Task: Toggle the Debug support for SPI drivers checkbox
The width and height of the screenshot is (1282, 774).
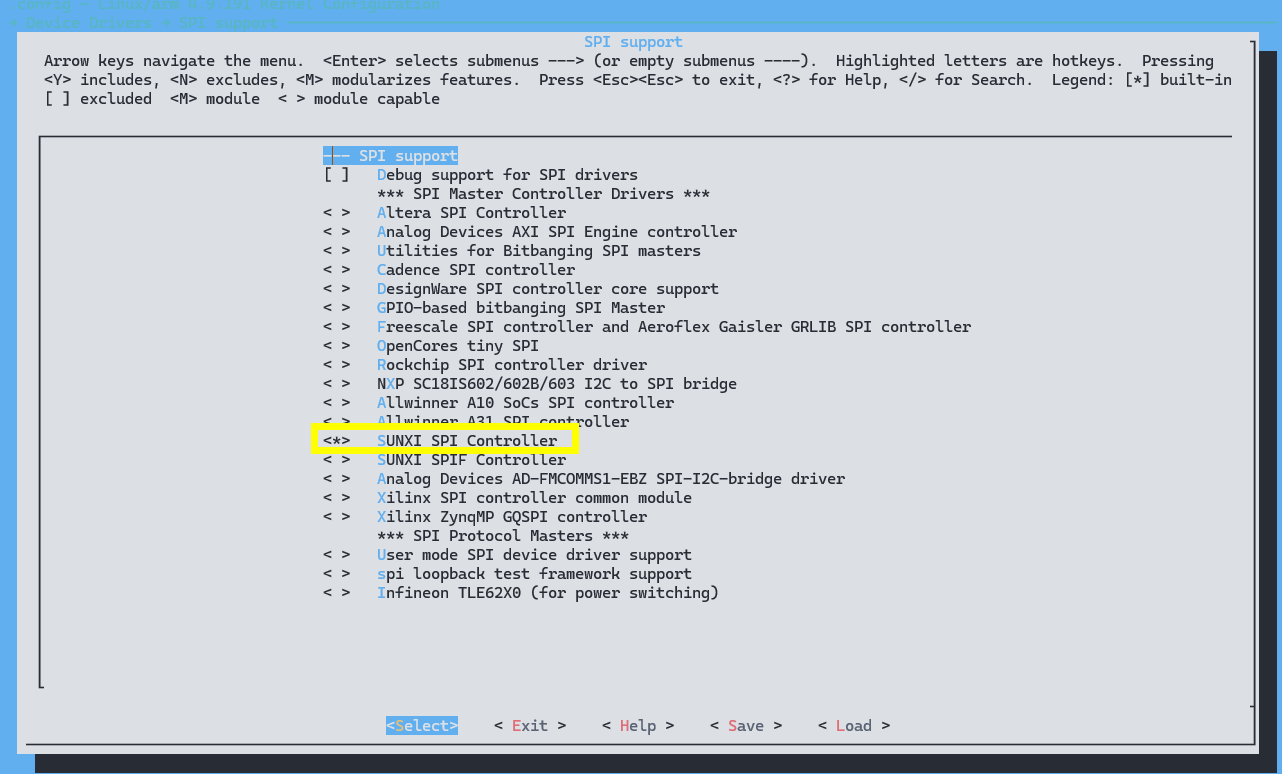Action: 336,175
